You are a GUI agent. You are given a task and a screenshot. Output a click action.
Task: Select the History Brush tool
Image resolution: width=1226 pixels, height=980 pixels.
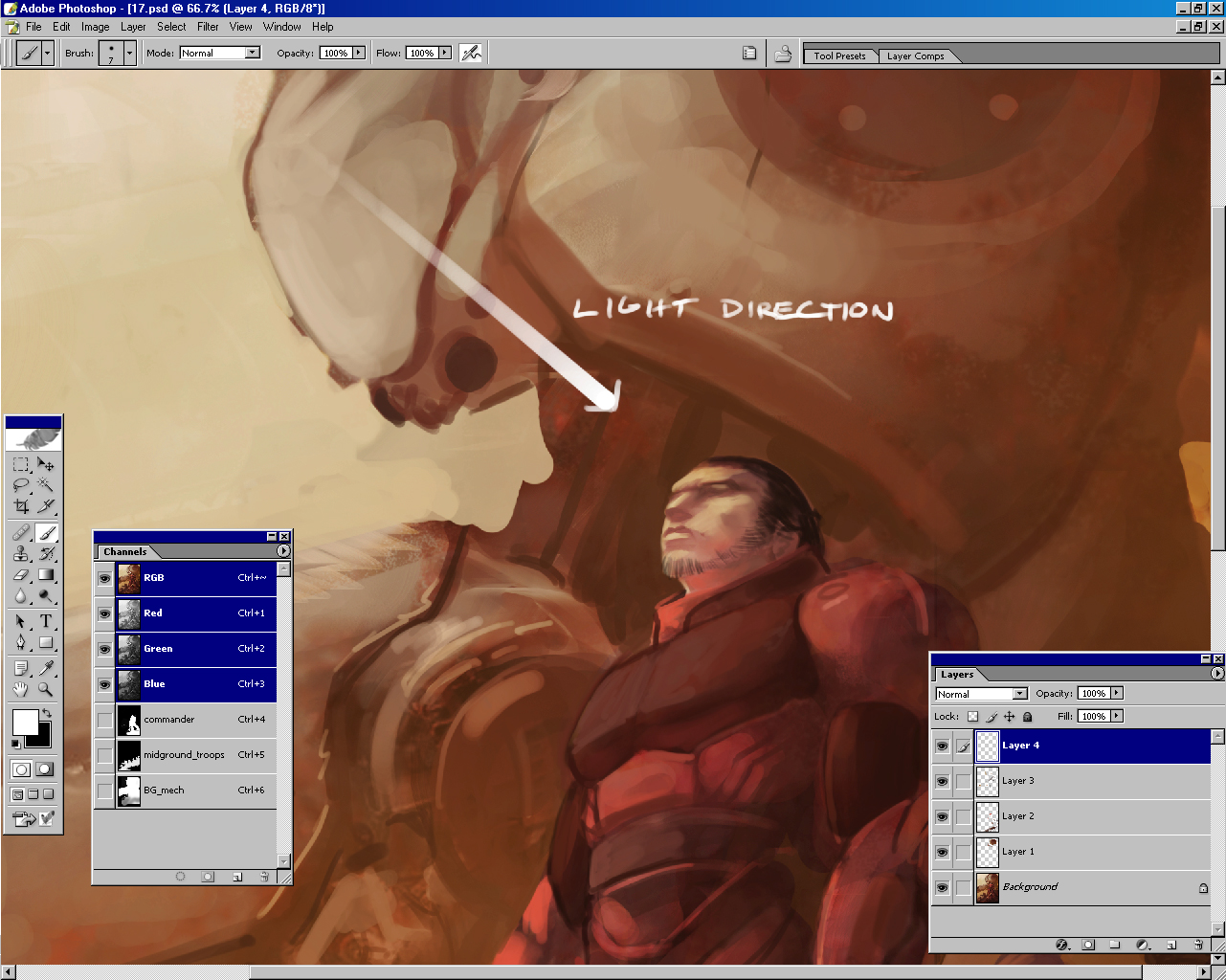45,554
